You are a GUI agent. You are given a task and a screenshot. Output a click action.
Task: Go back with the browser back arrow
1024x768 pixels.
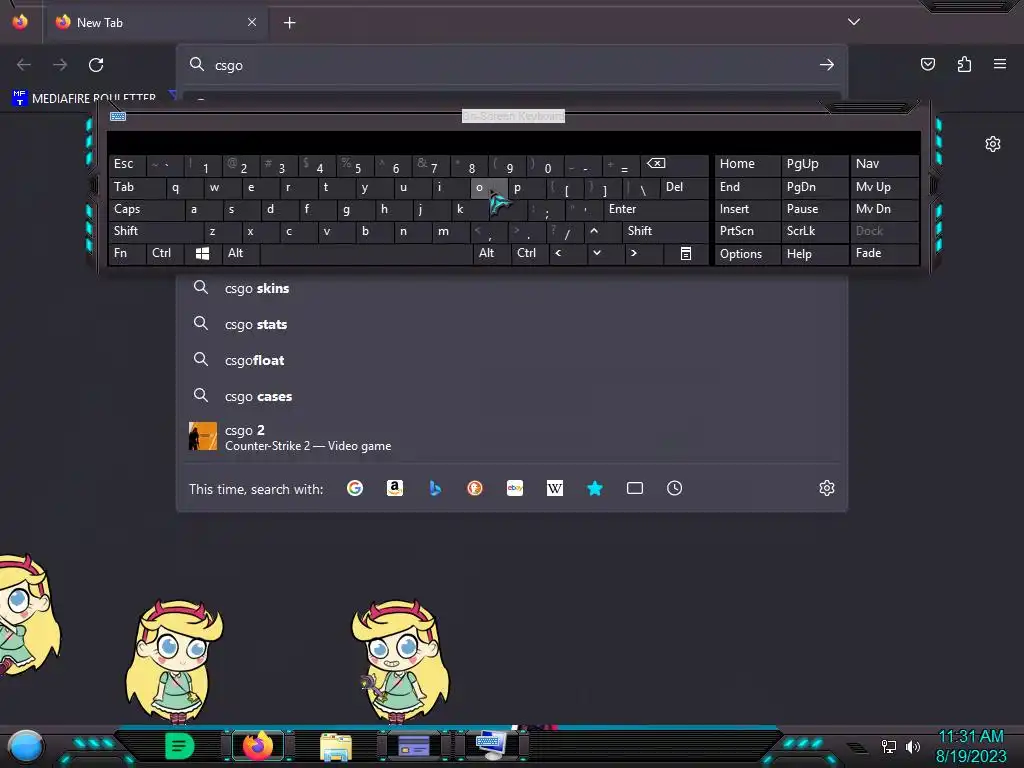pyautogui.click(x=24, y=65)
